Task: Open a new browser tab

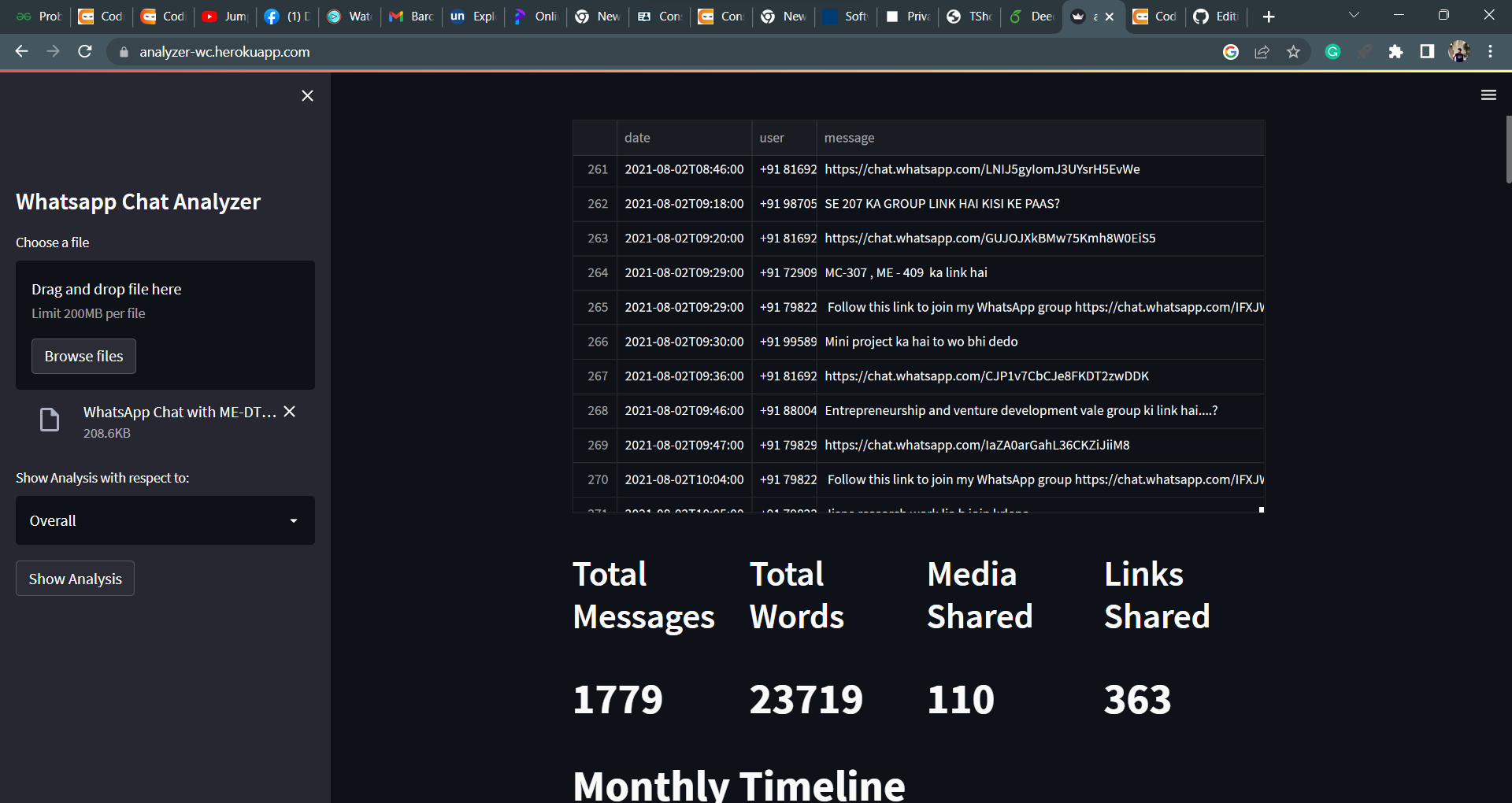Action: (x=1269, y=17)
